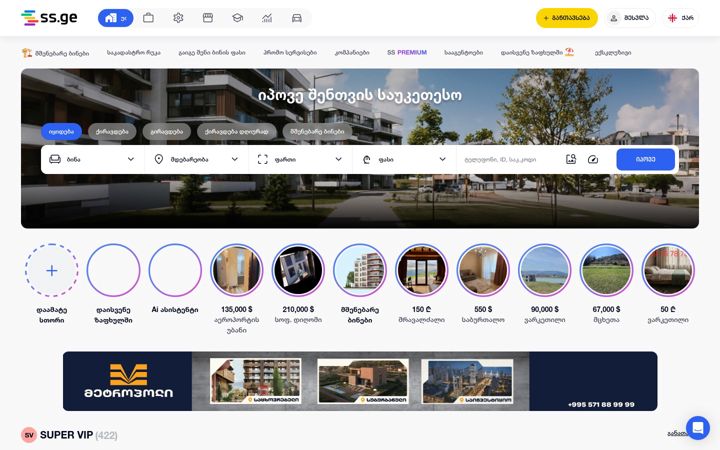Select the ქირავდება for-rent tab
The height and width of the screenshot is (450, 720).
112,131
